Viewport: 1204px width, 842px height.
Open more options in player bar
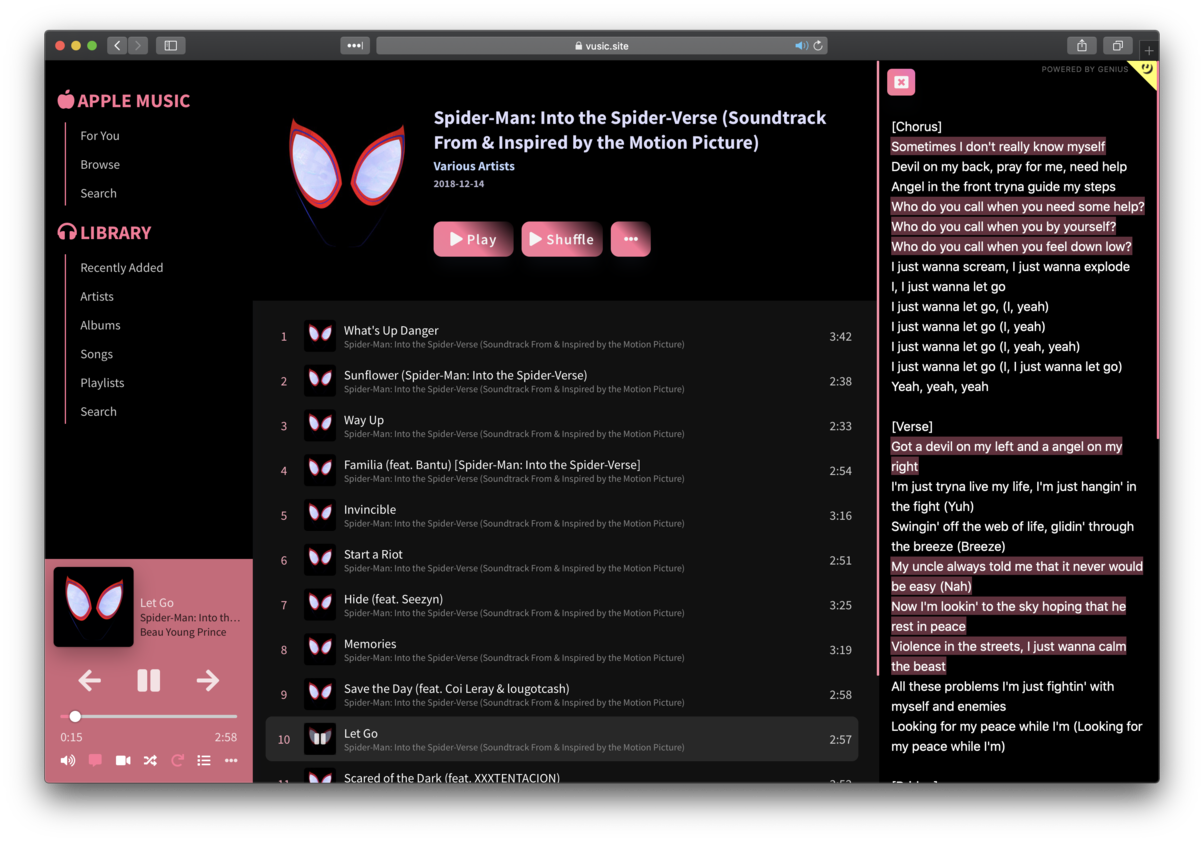point(231,761)
